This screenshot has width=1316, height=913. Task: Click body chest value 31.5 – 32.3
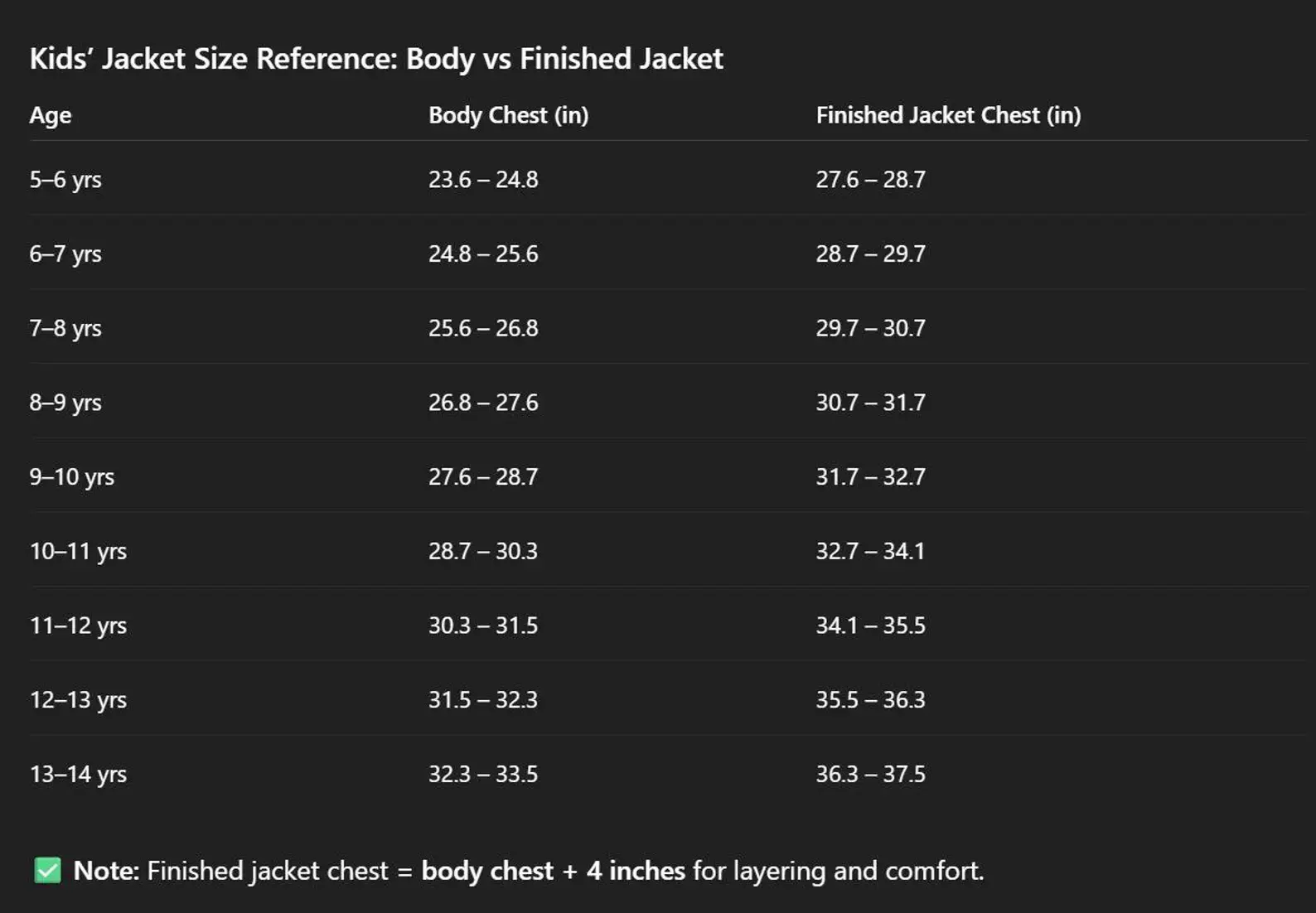(x=482, y=700)
